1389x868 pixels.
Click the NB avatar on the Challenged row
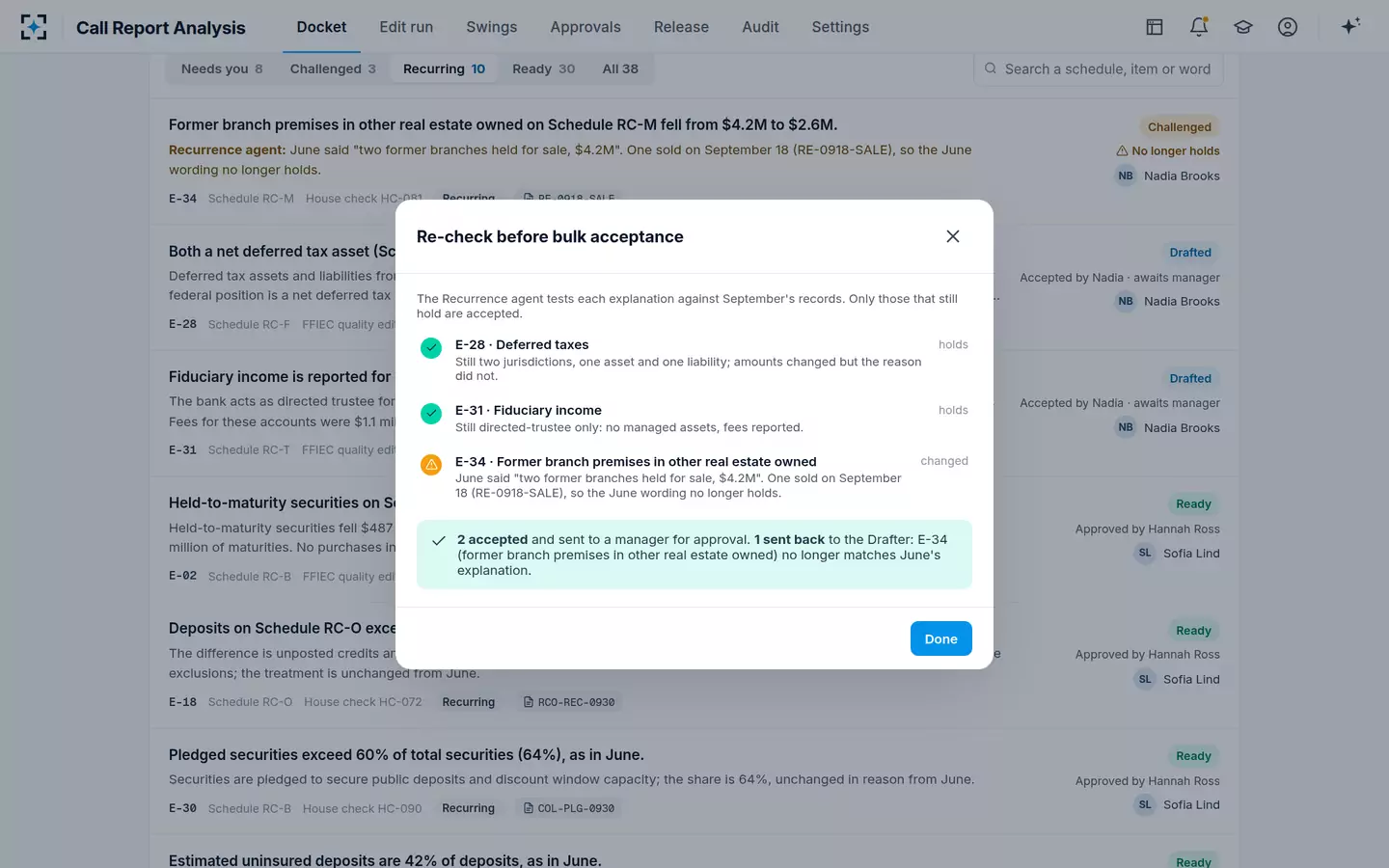click(x=1126, y=176)
